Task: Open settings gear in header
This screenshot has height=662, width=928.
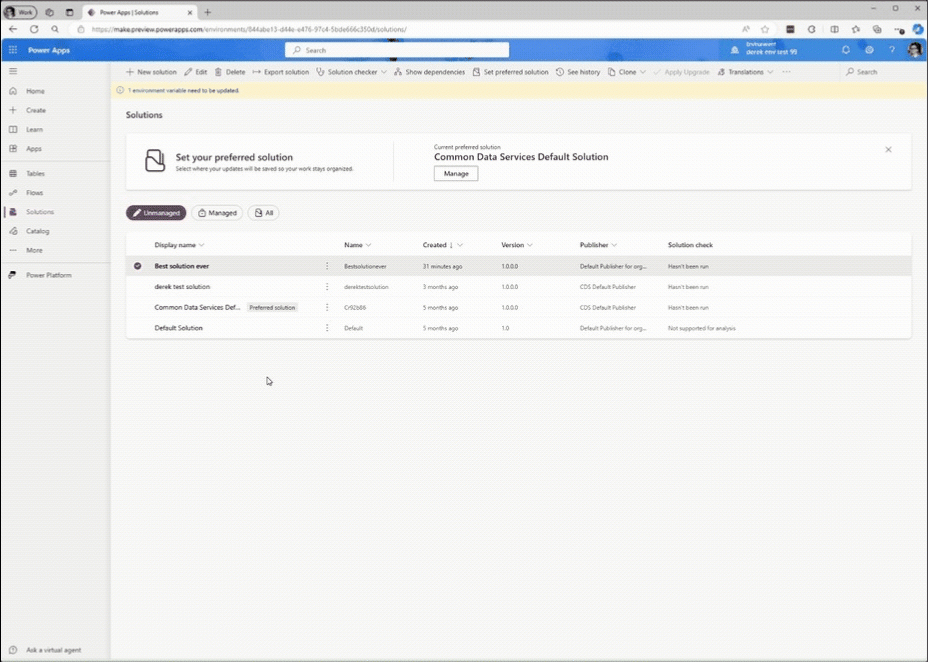Action: 869,50
